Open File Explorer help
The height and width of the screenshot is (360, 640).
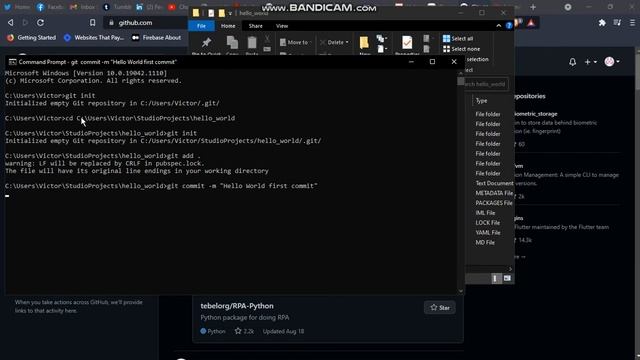pyautogui.click(x=509, y=26)
